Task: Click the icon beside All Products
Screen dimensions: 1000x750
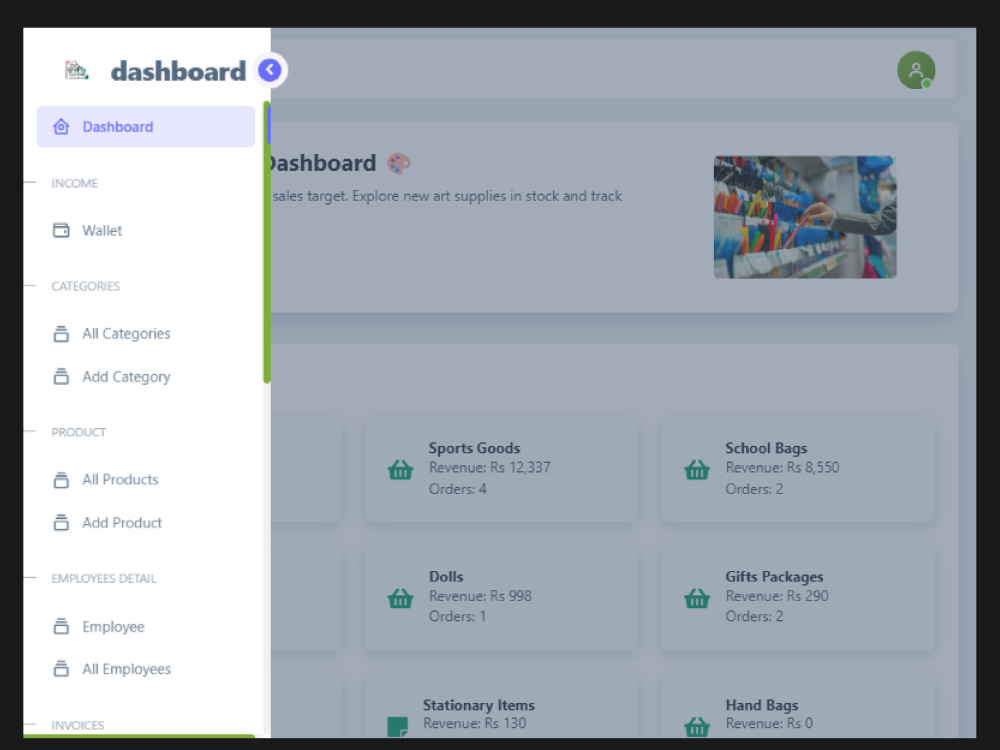Action: pyautogui.click(x=61, y=480)
